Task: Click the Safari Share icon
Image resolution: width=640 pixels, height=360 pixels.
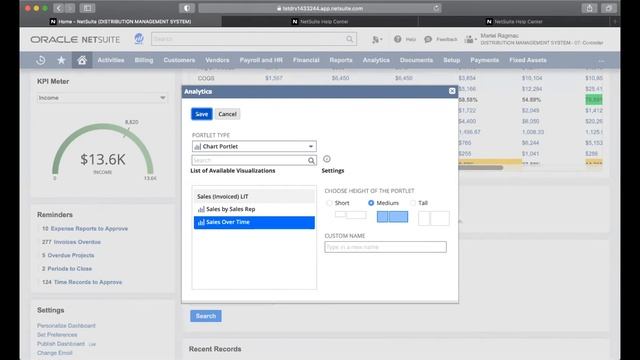Action: click(x=589, y=8)
